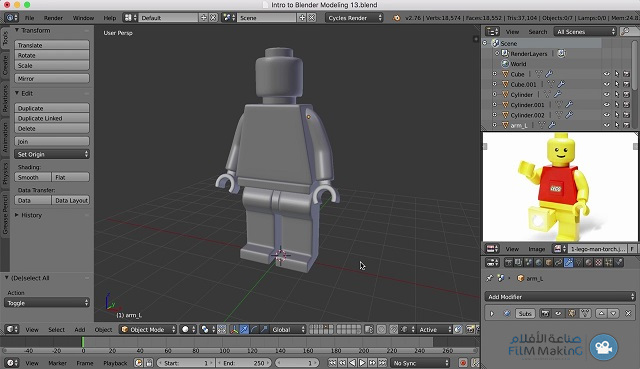Open the Set Origin dropdown
This screenshot has height=369, width=640.
coord(52,154)
